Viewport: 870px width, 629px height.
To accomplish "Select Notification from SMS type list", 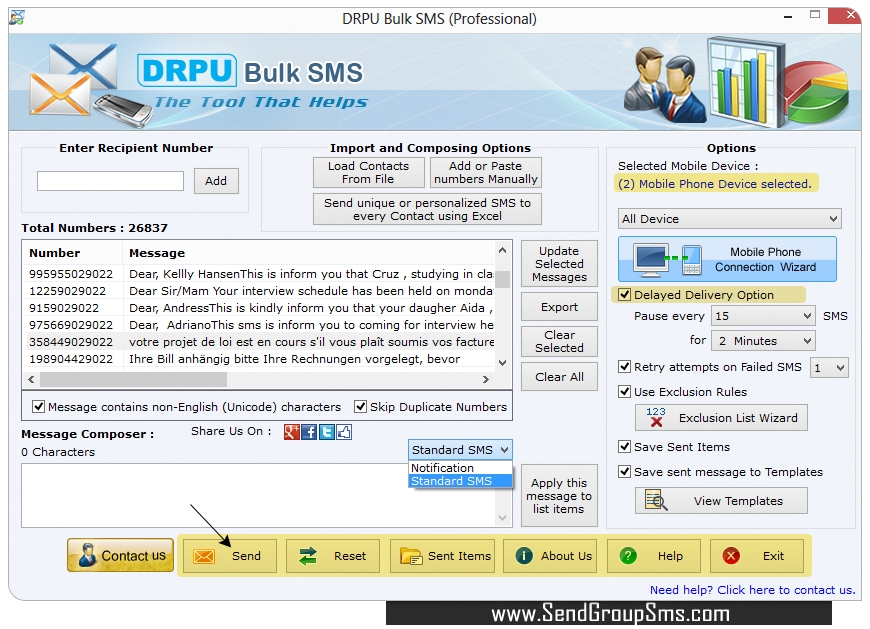I will coord(460,468).
